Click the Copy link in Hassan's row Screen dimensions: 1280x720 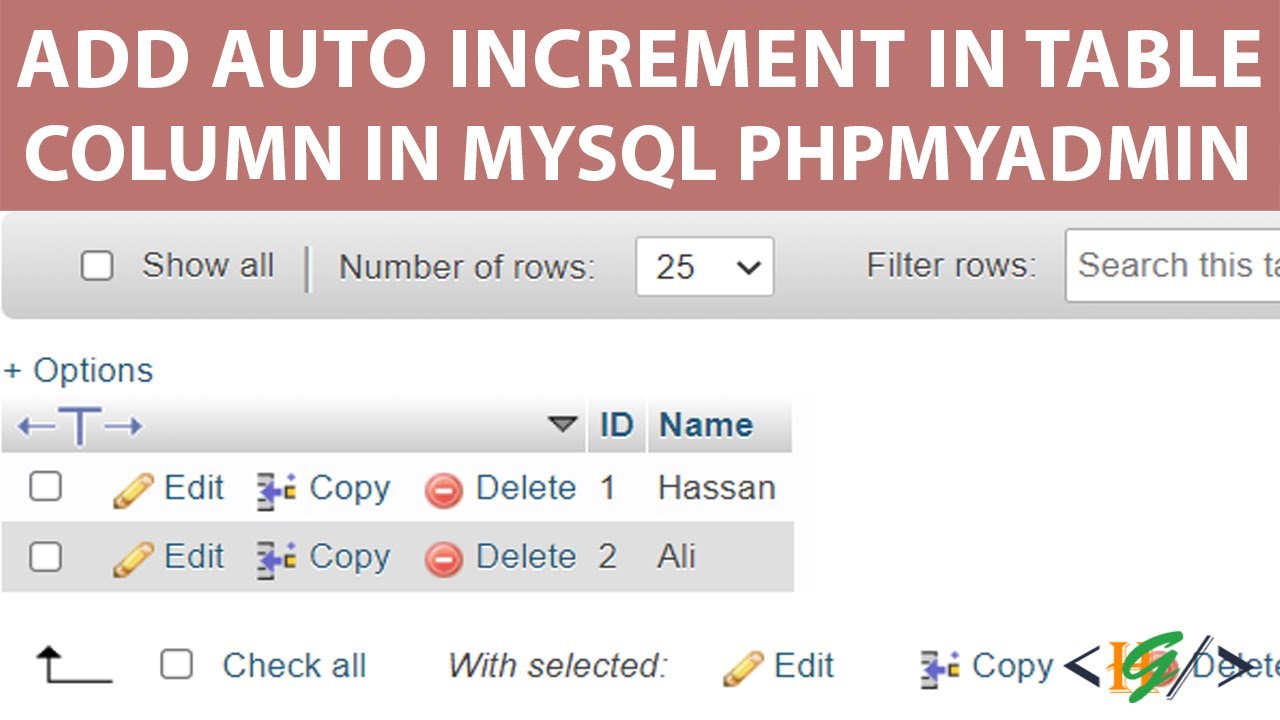(x=349, y=489)
